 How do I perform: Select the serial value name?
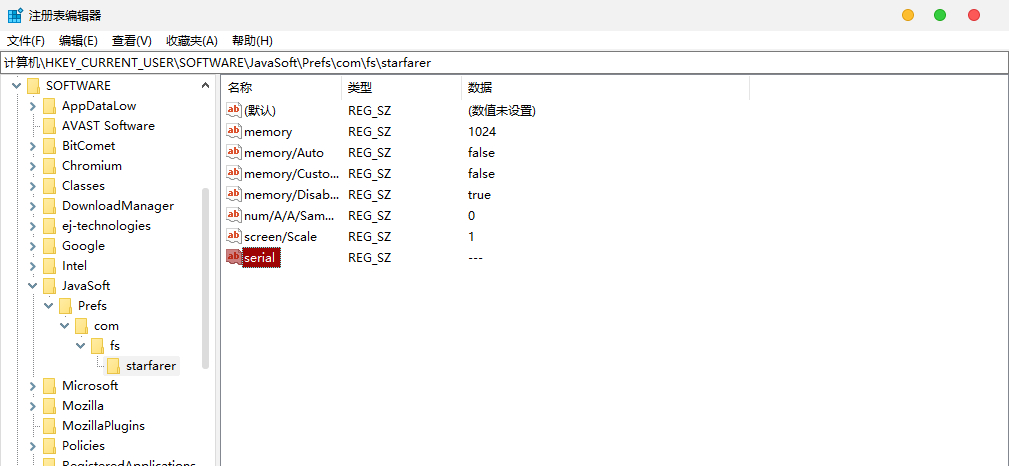[x=261, y=258]
